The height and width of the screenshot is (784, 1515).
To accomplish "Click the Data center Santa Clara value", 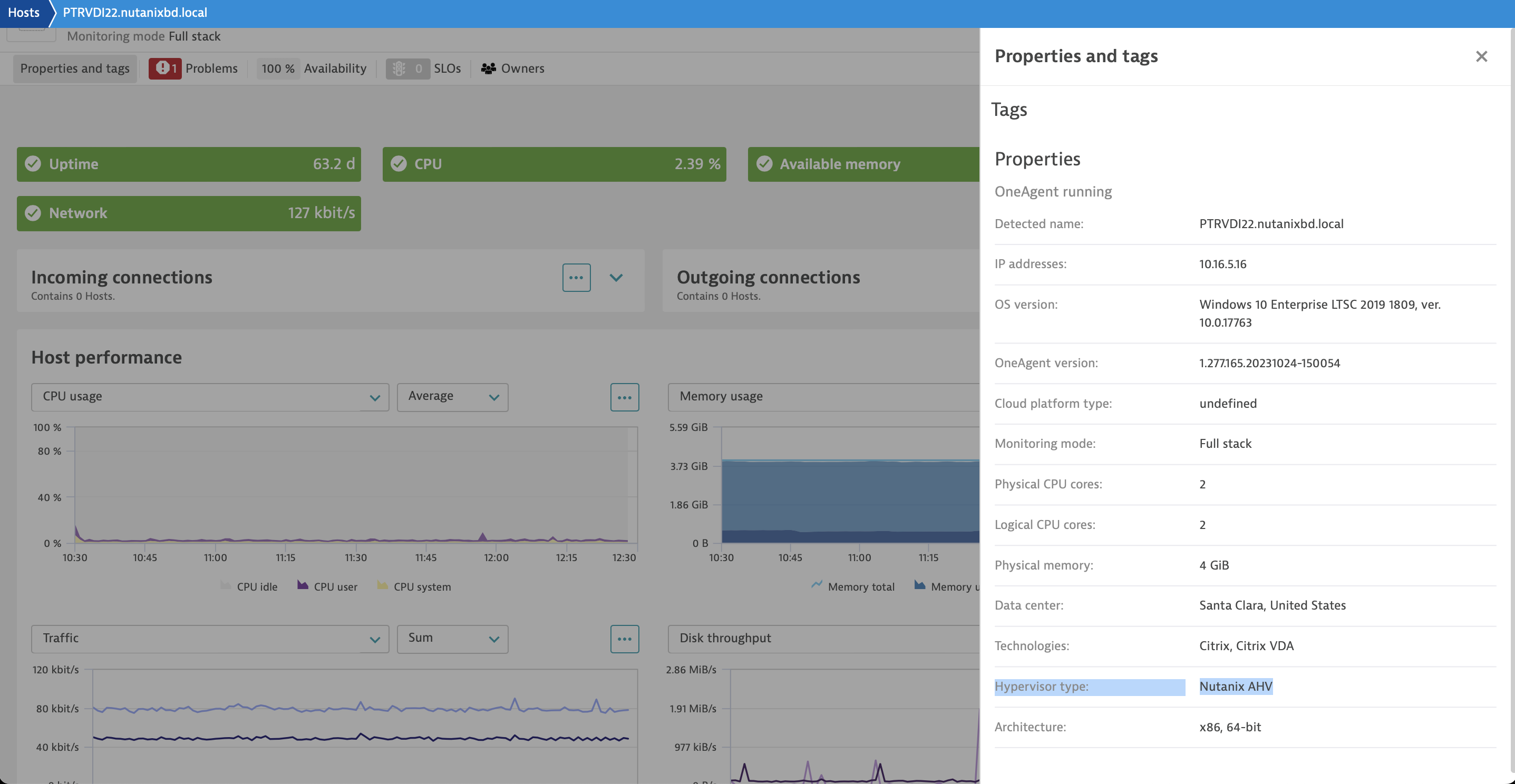I will point(1272,605).
